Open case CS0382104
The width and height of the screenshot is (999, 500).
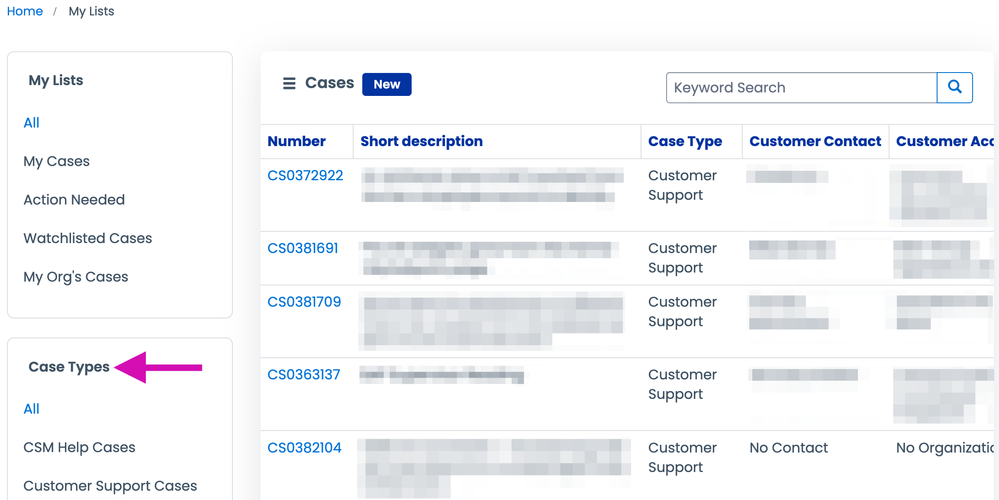304,447
